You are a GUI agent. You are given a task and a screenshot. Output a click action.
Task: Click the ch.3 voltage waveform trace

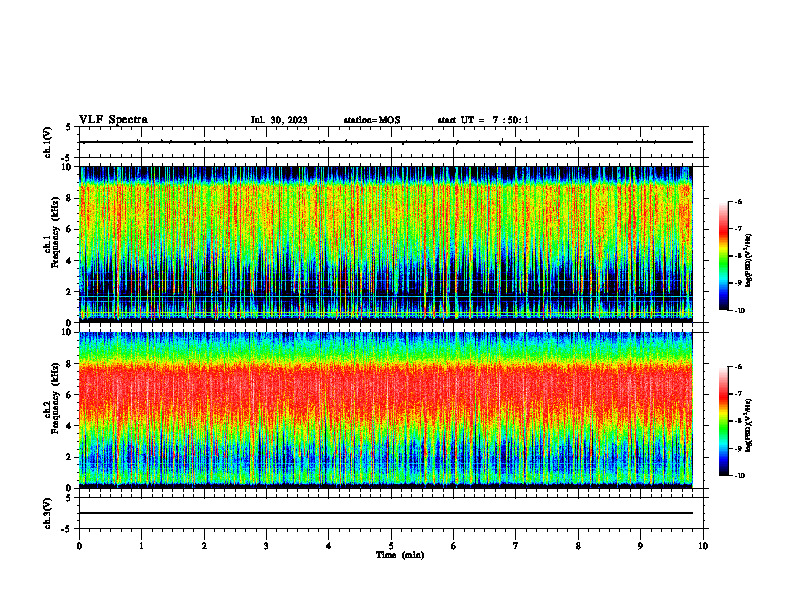coord(386,513)
